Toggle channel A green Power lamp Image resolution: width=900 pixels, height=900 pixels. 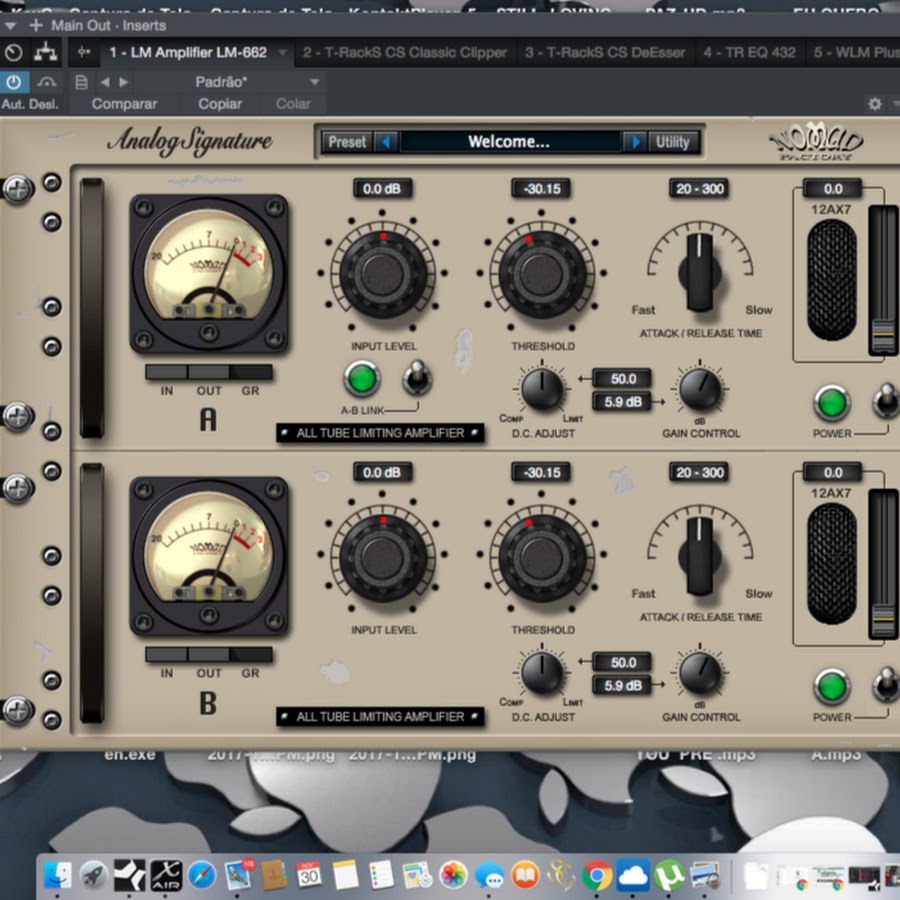pyautogui.click(x=832, y=403)
